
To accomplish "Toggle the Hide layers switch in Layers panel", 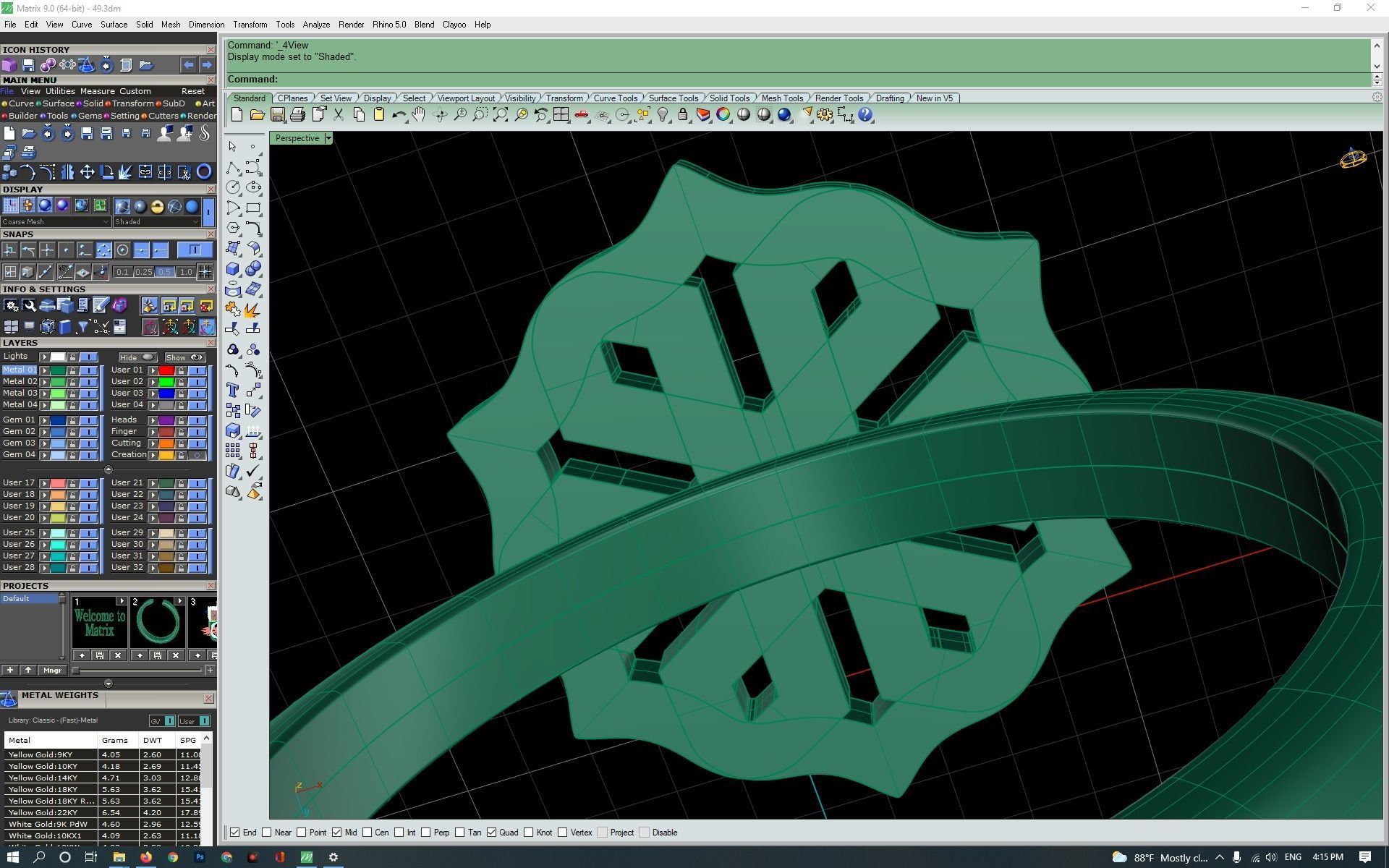I will [137, 357].
